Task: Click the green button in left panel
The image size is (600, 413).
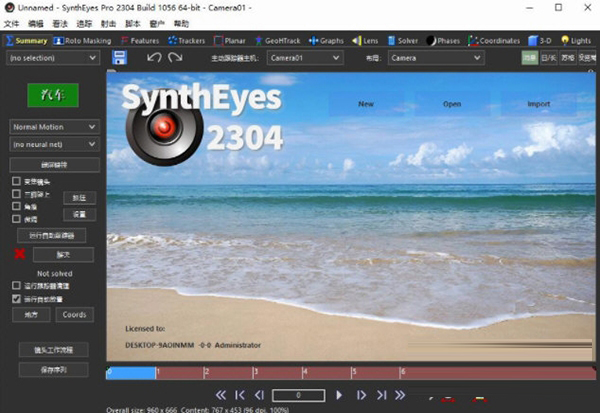Action: pos(53,95)
